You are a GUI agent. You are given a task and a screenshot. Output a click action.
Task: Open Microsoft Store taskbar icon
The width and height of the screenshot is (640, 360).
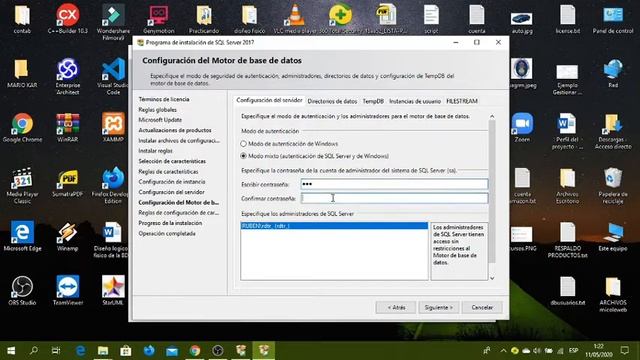[126, 351]
